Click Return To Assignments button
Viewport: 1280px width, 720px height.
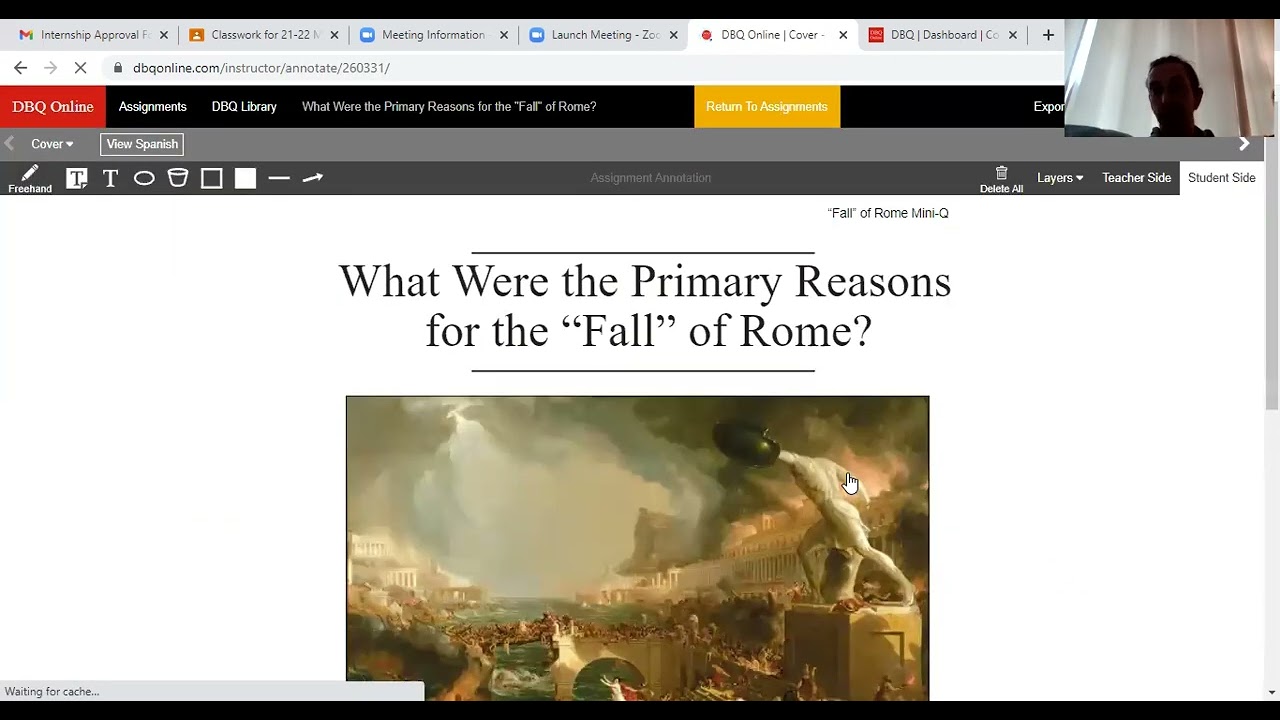(x=767, y=107)
